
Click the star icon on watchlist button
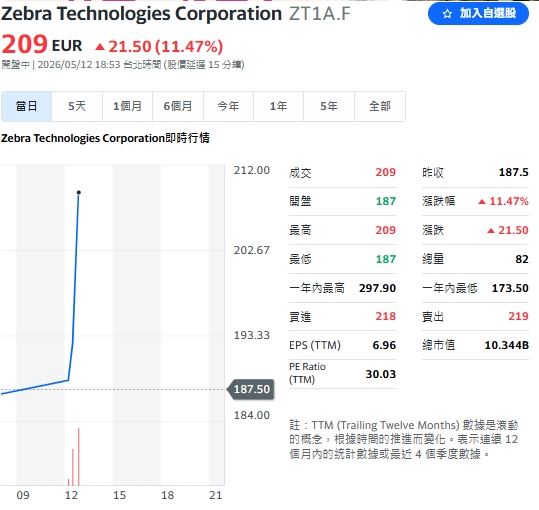click(x=447, y=14)
